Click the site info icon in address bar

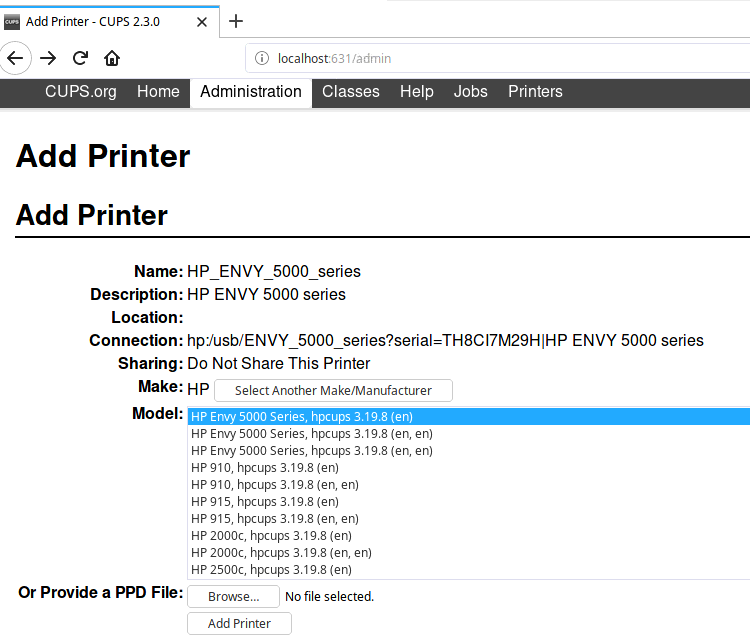coord(263,58)
